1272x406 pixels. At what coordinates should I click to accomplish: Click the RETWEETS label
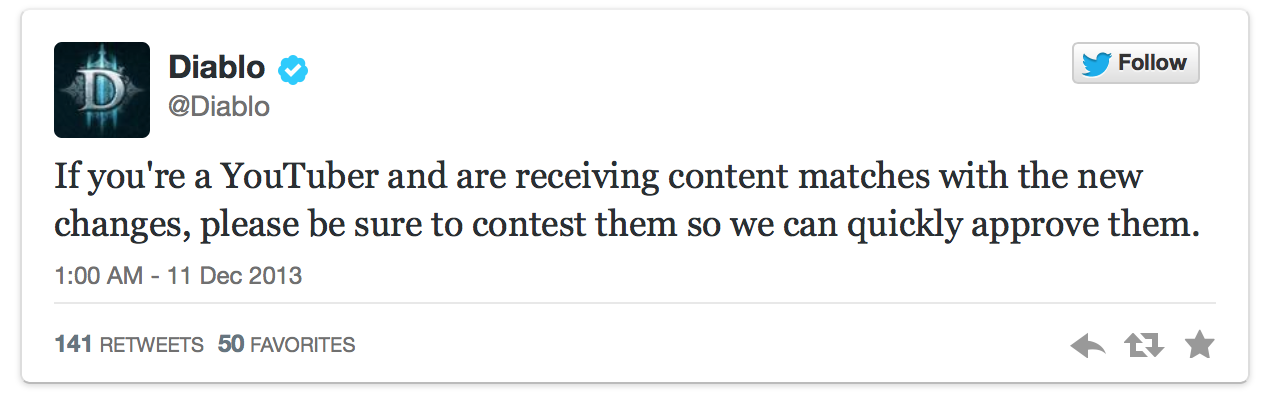[151, 345]
